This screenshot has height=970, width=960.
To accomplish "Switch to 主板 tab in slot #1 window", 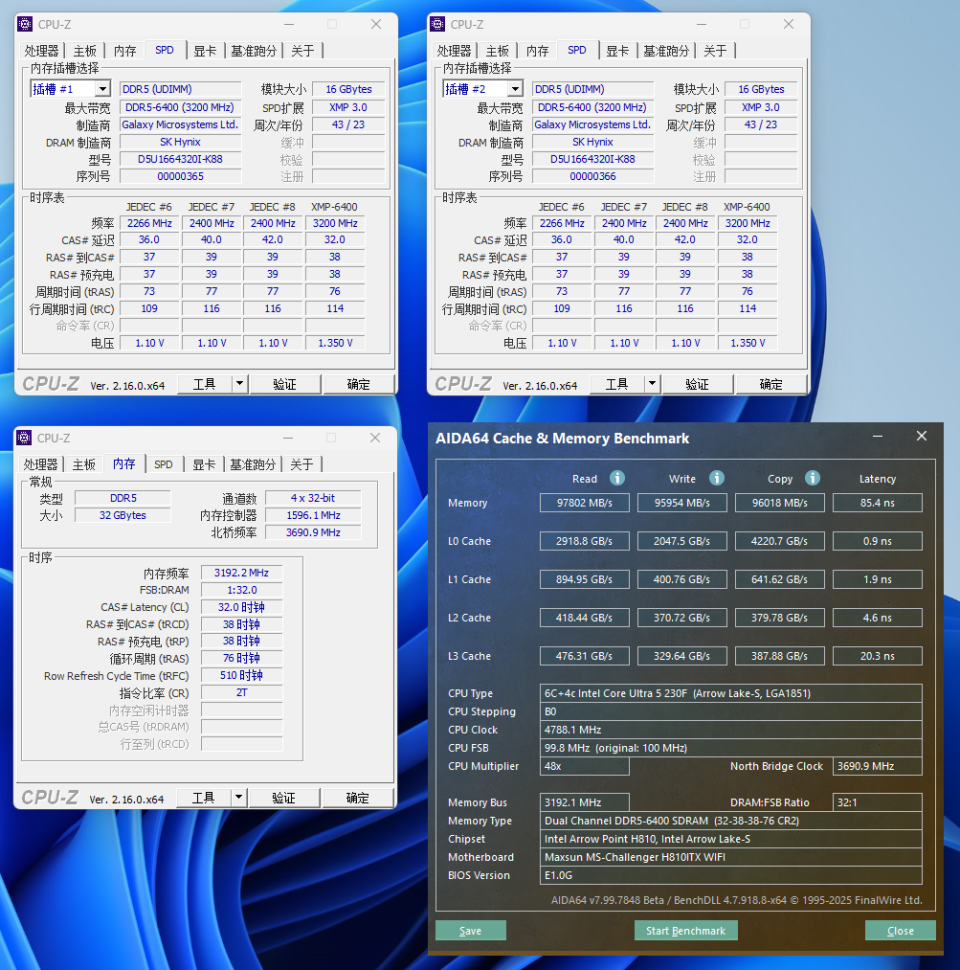I will pyautogui.click(x=85, y=51).
